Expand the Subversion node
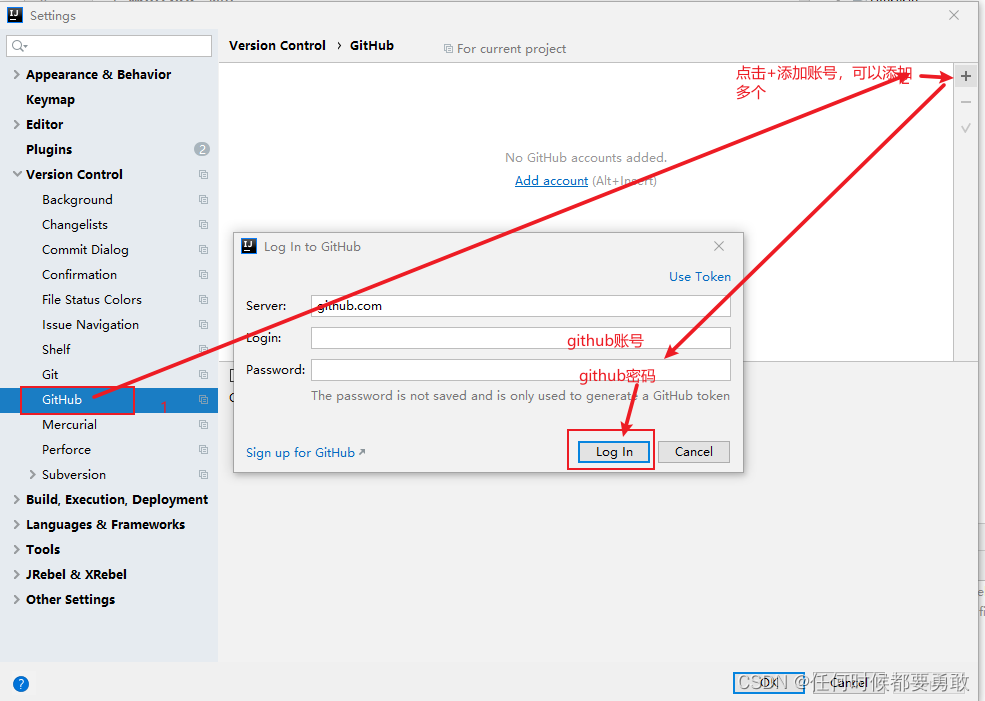This screenshot has width=985, height=701. tap(33, 474)
